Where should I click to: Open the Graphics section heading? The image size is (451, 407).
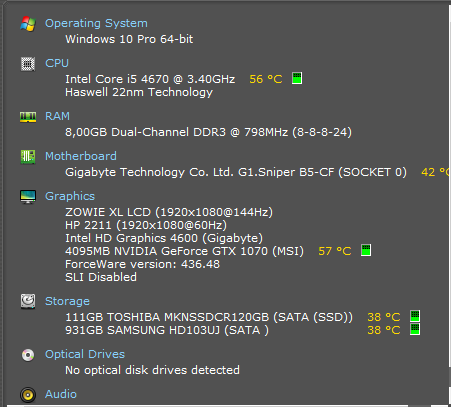point(70,196)
